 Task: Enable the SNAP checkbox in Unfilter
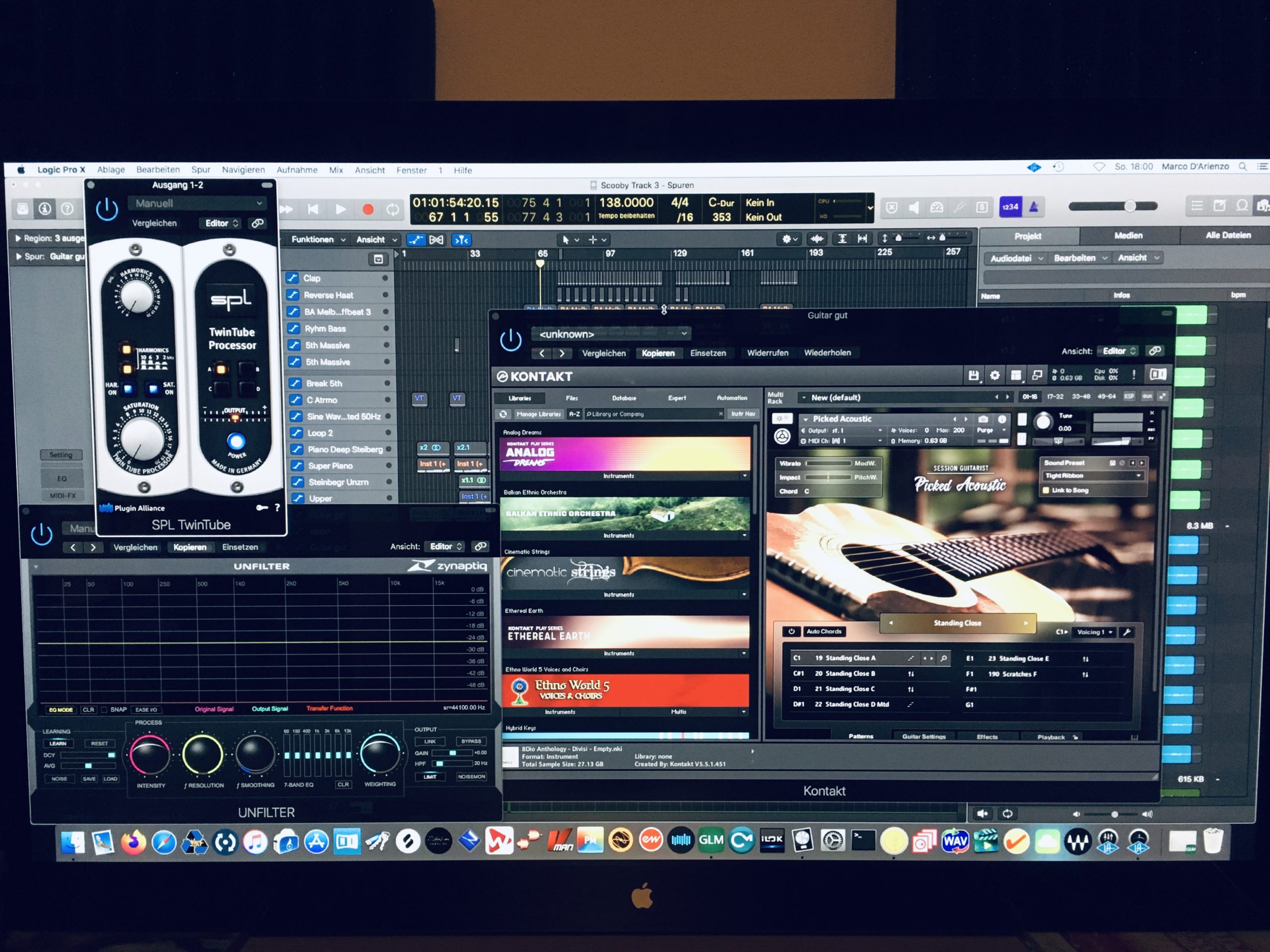click(104, 710)
